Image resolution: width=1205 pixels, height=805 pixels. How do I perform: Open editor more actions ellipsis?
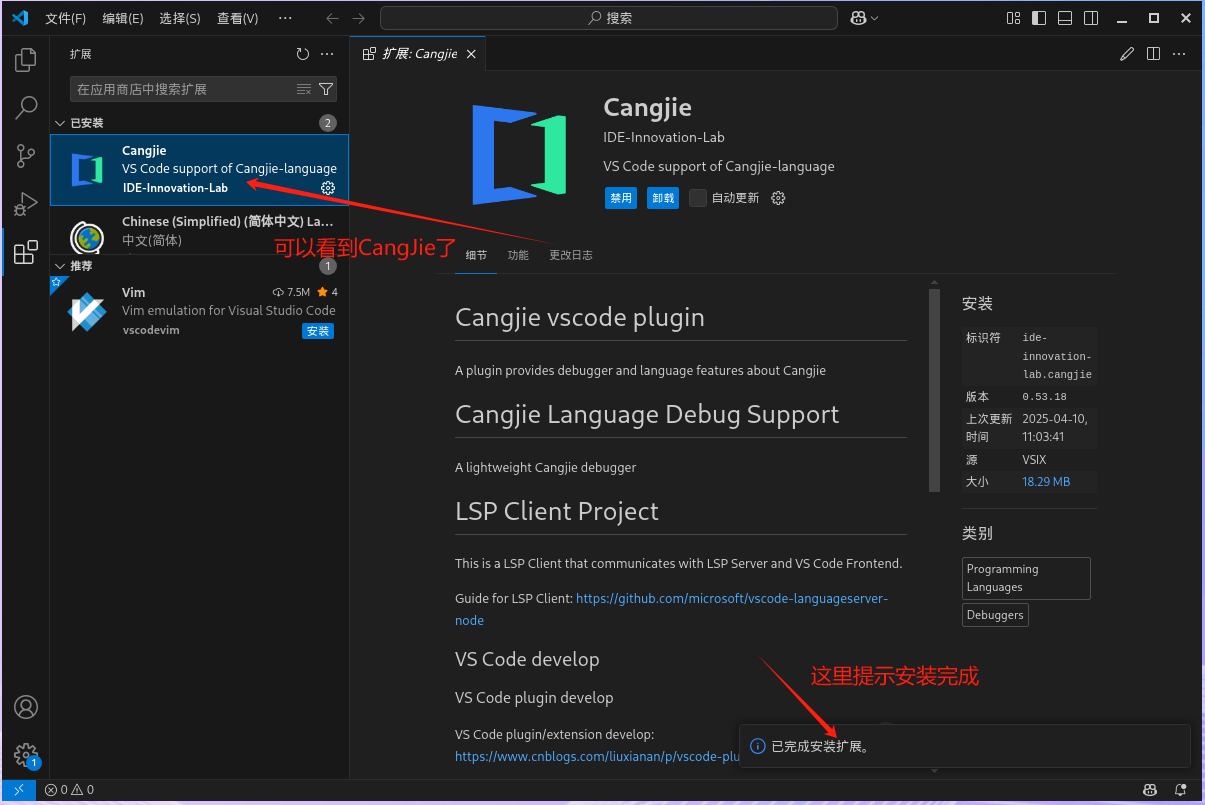pos(1179,54)
